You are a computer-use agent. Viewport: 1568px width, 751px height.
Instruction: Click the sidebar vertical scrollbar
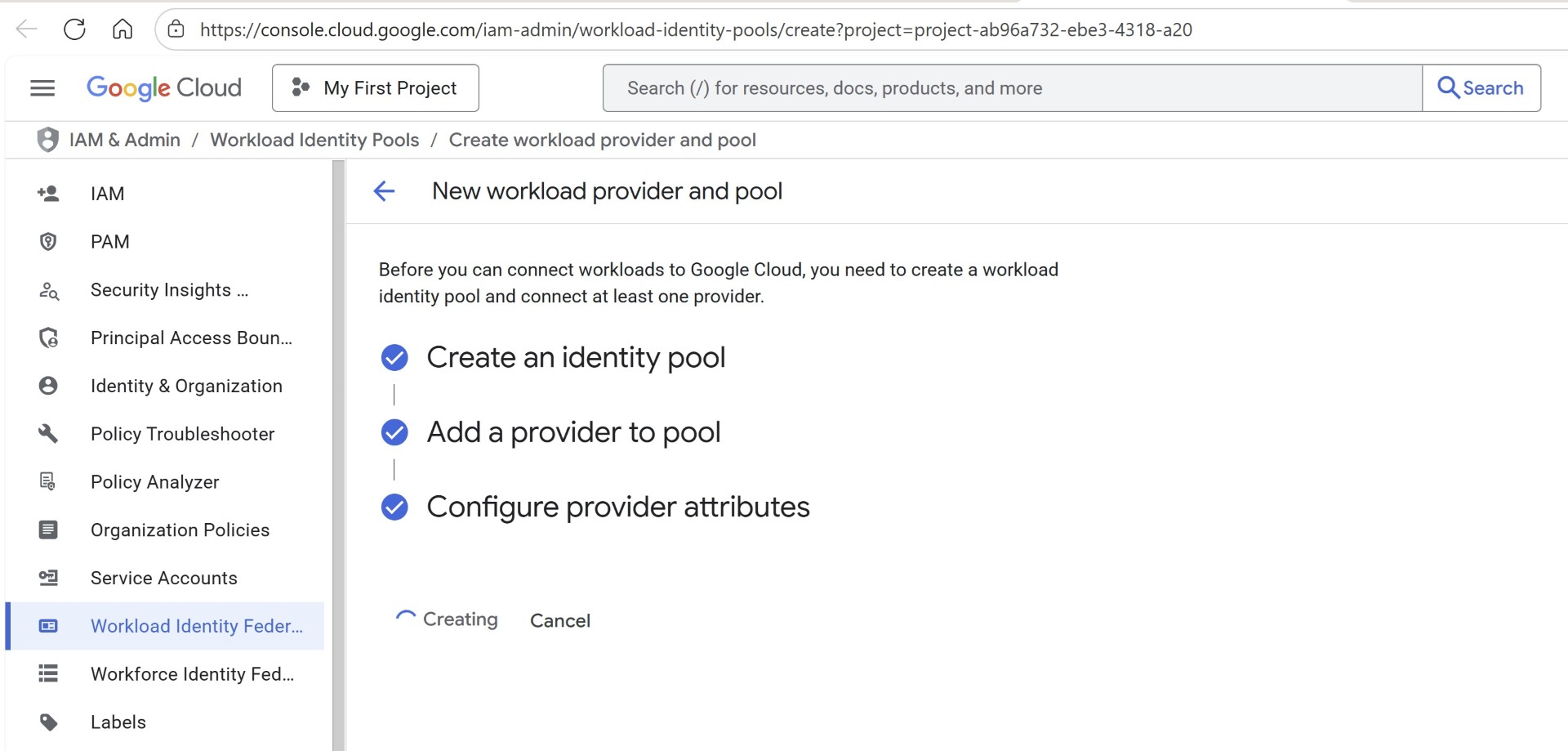coord(338,455)
